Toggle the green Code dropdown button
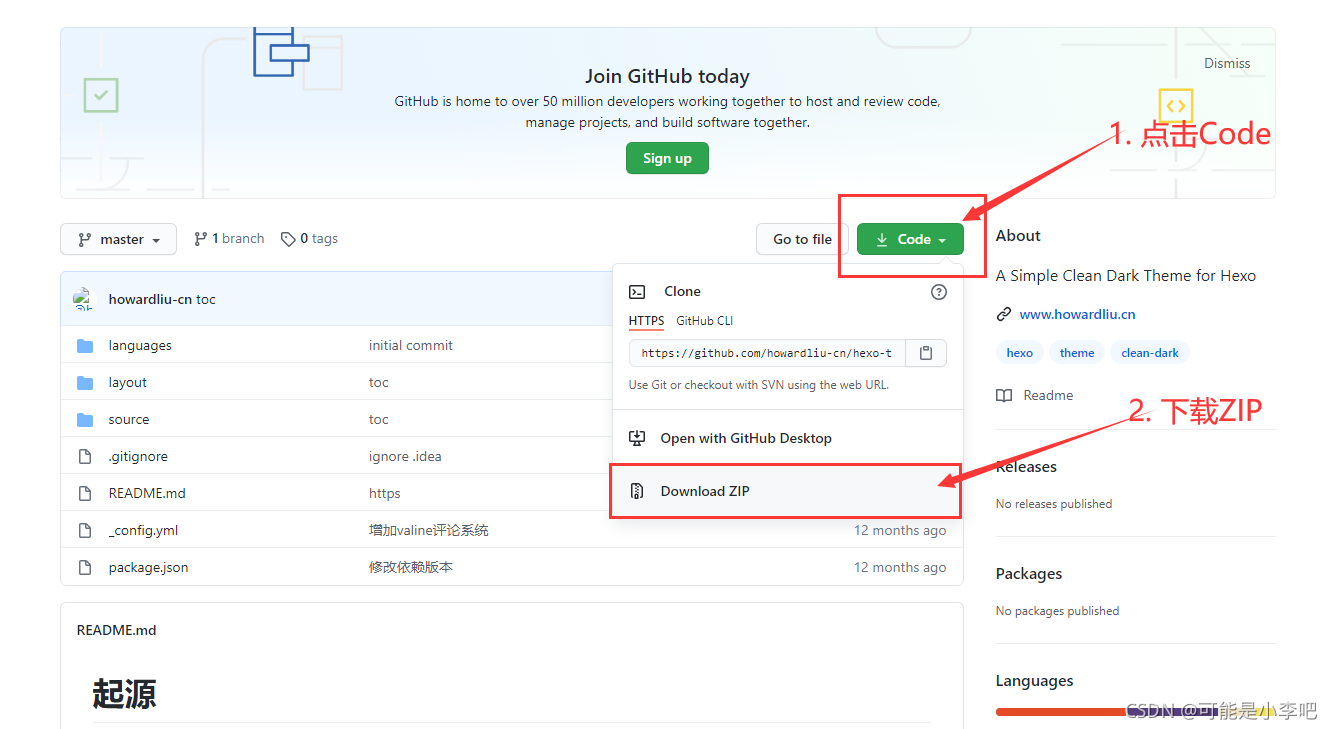 (910, 239)
